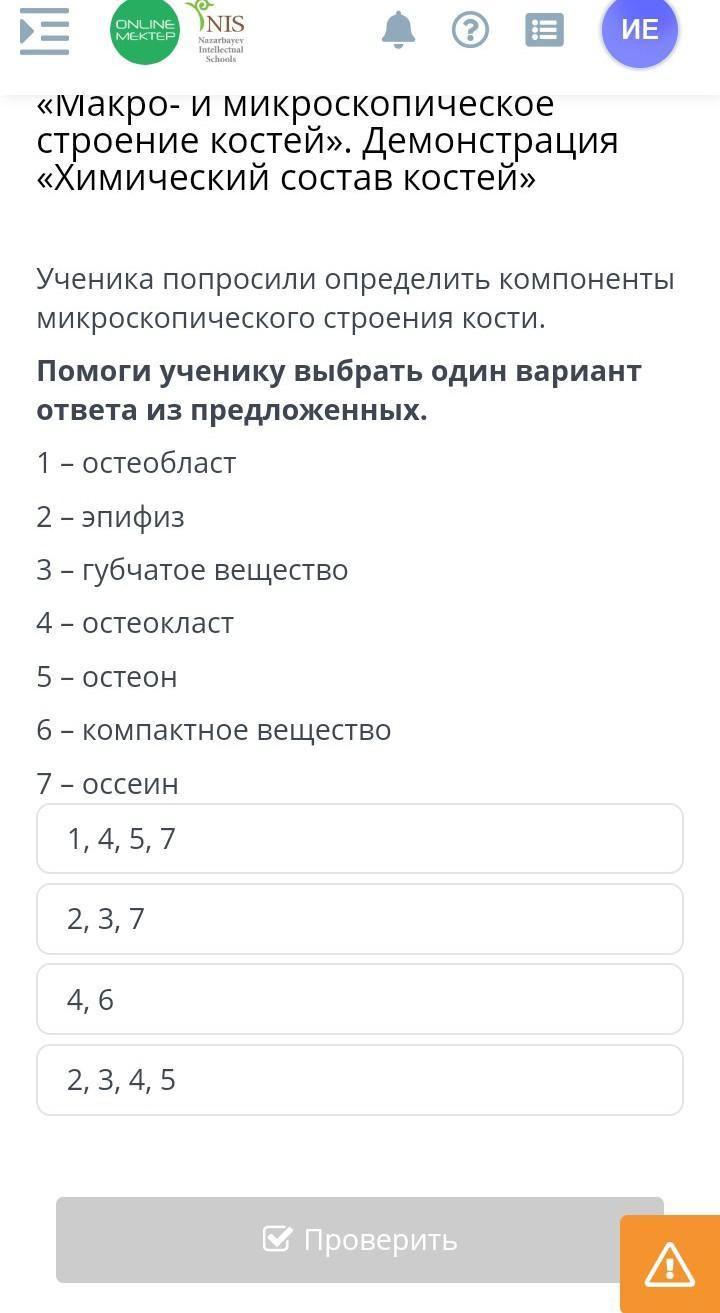Click list item 3 – губчатое вещество
720x1313 pixels.
tap(192, 570)
